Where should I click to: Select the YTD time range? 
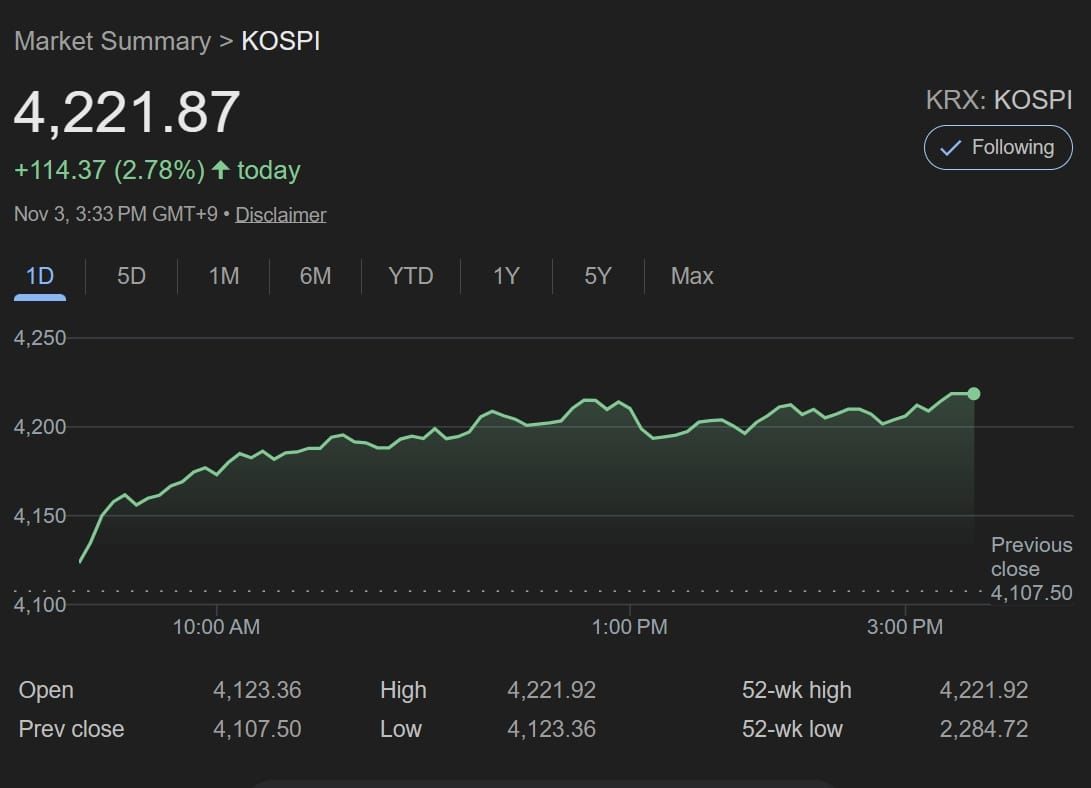409,276
